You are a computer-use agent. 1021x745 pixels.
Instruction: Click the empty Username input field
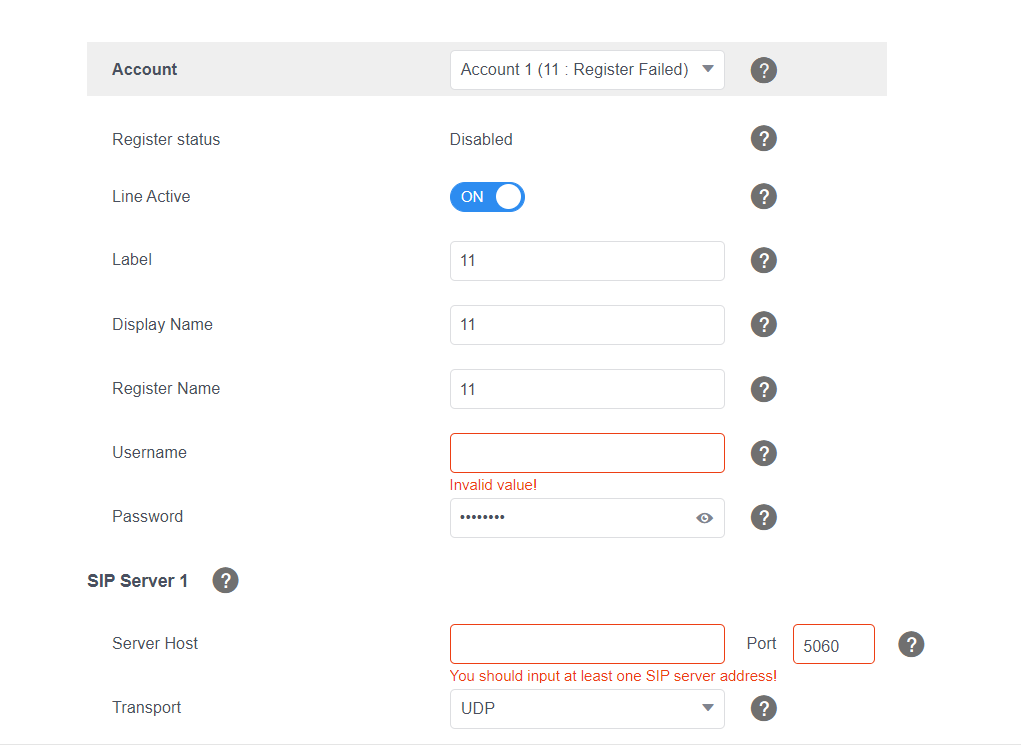tap(586, 453)
